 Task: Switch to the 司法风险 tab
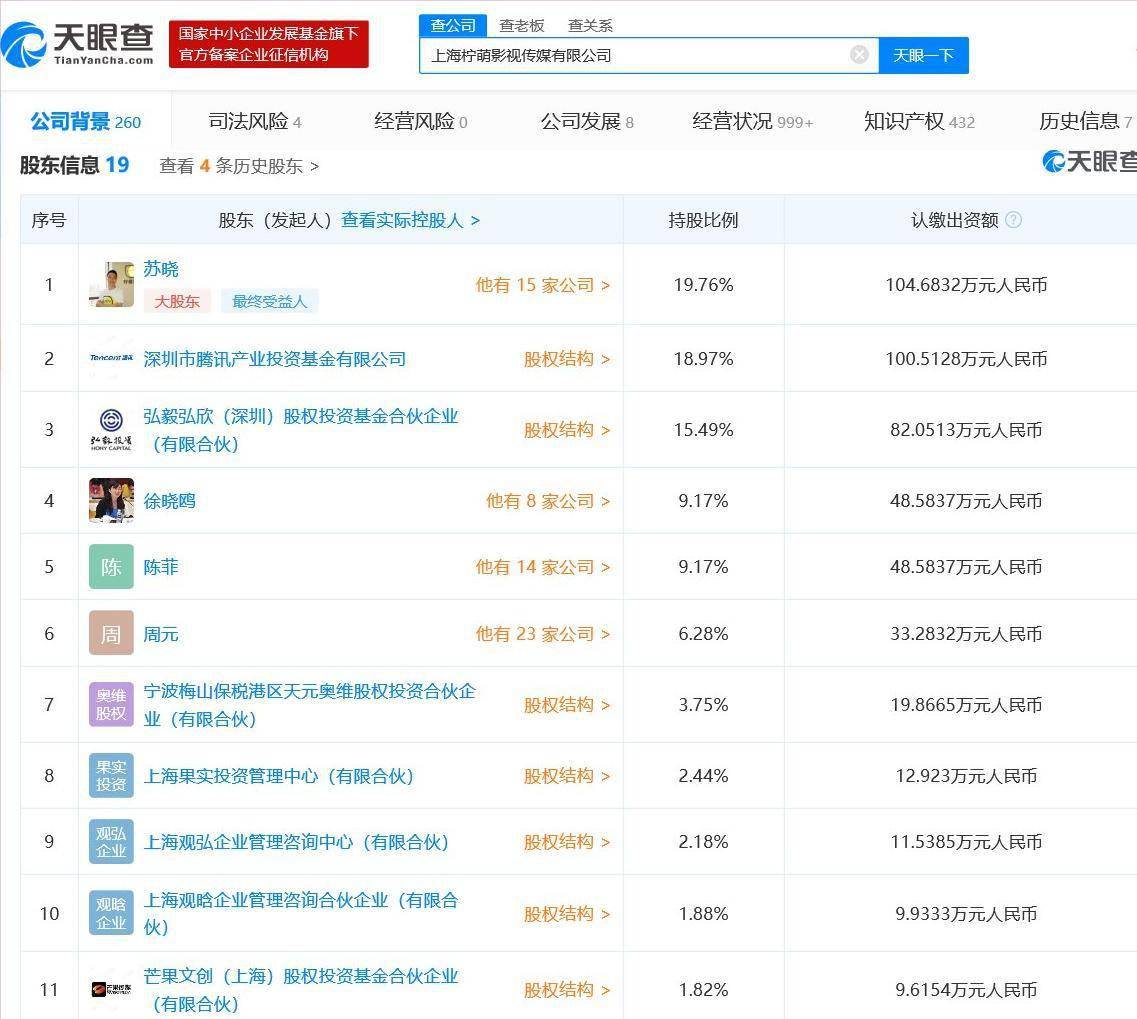tap(254, 122)
